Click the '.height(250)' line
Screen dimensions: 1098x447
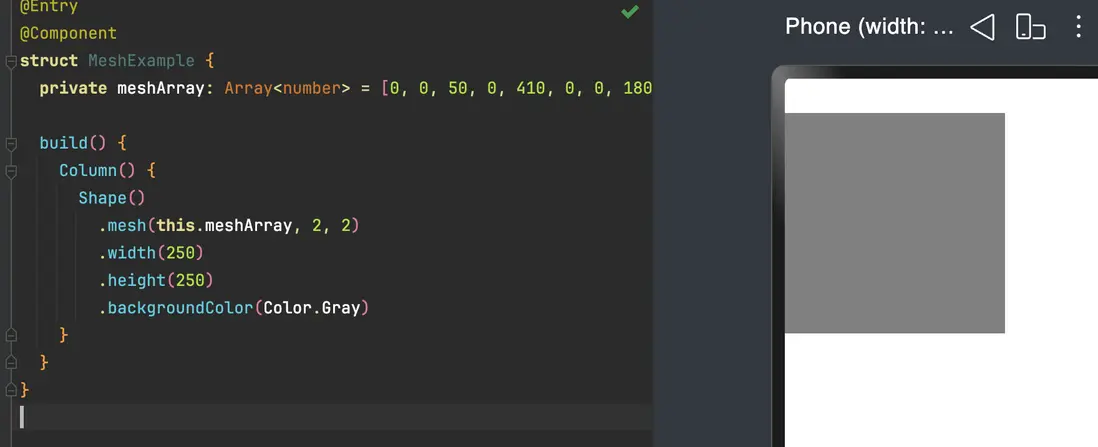coord(155,280)
